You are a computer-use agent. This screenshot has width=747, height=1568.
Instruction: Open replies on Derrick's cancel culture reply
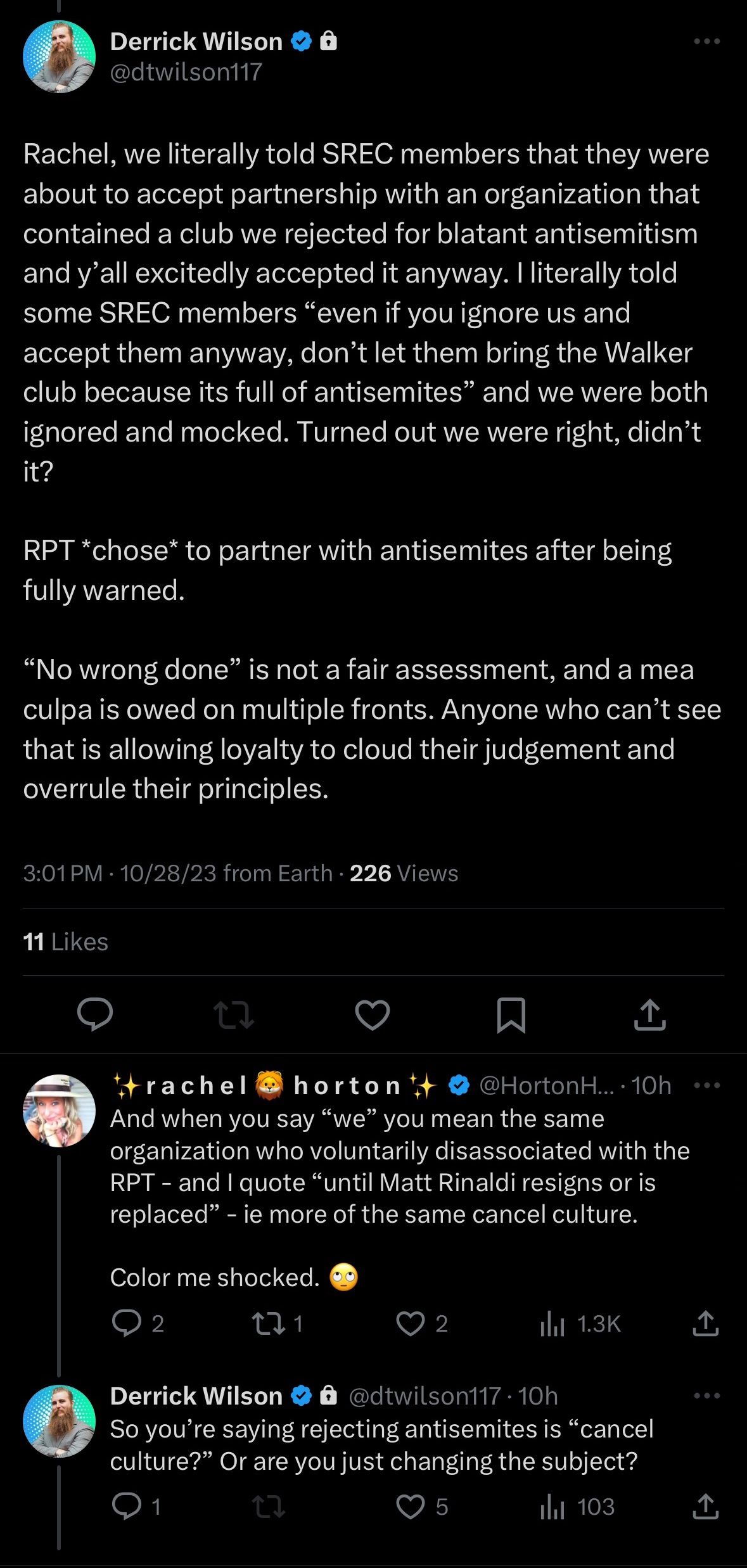click(127, 1507)
